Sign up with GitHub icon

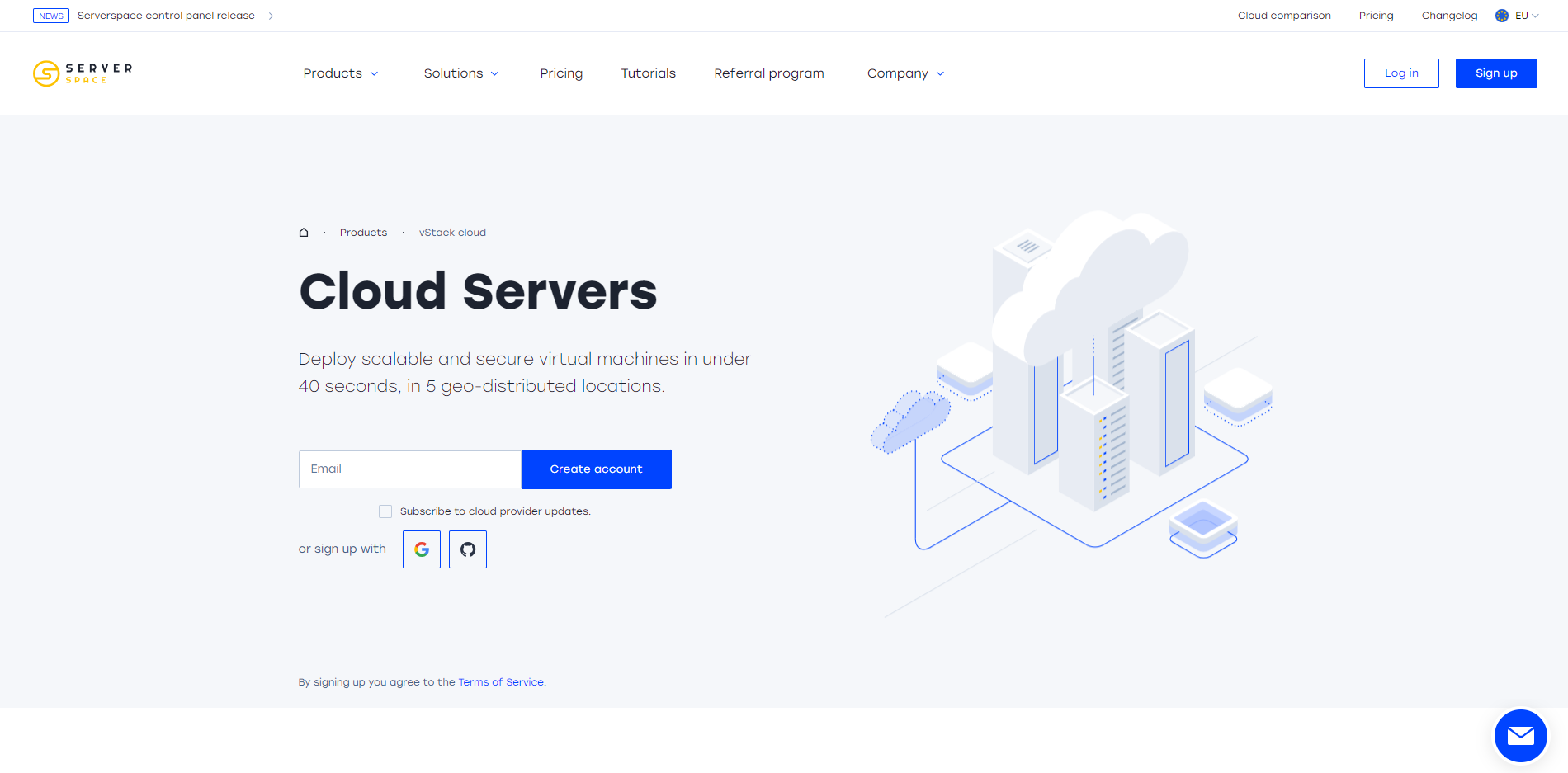(x=468, y=549)
